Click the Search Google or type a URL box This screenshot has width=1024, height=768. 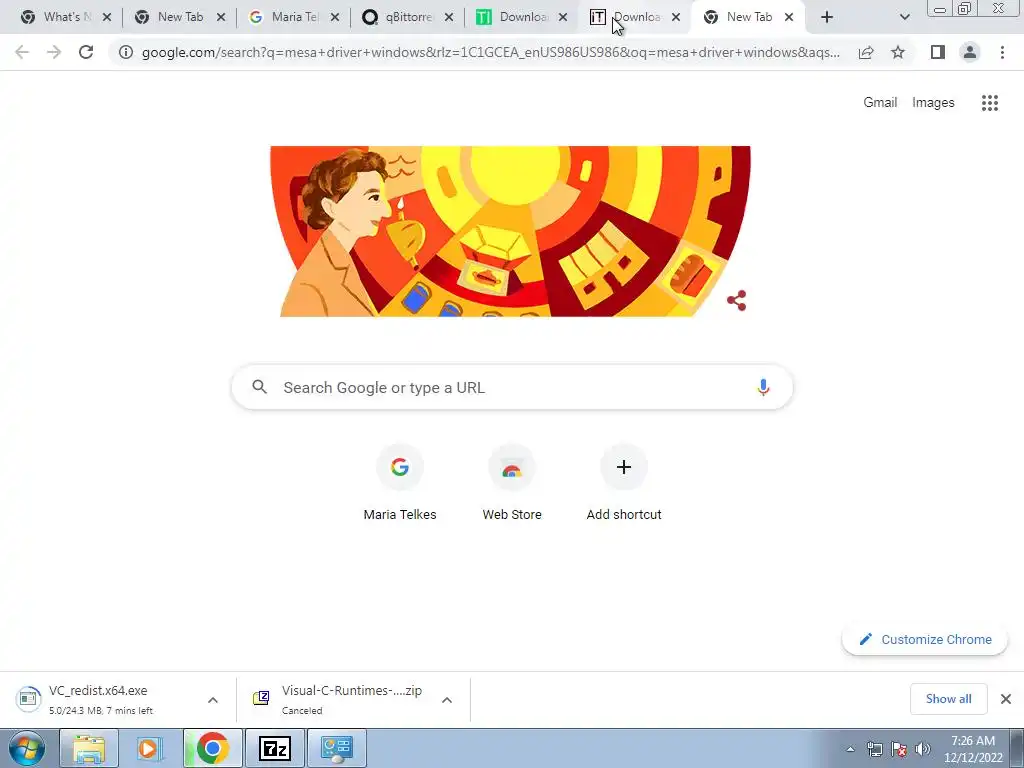pos(512,387)
